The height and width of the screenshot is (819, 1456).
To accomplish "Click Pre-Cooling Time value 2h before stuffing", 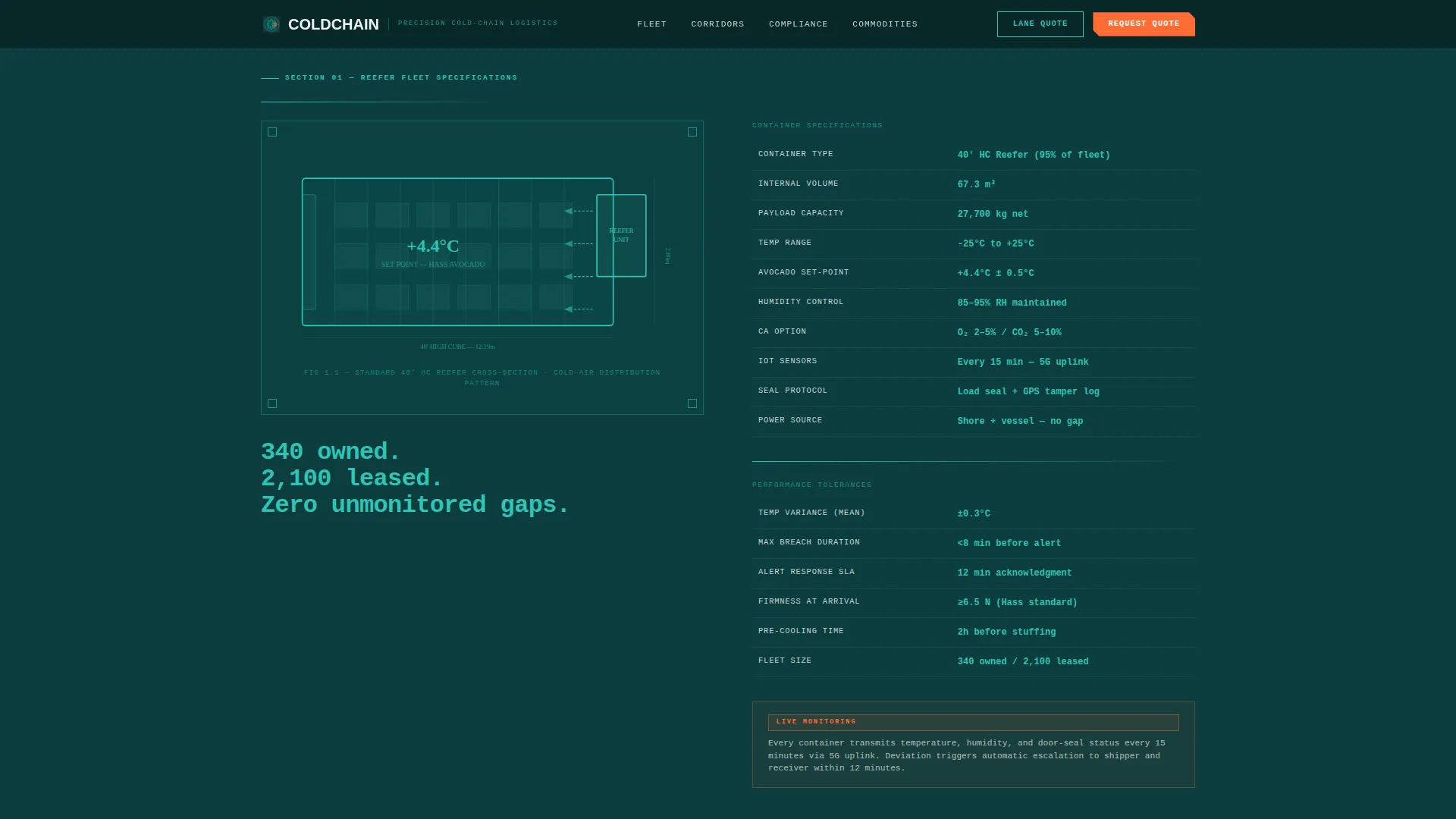I will pyautogui.click(x=1006, y=632).
